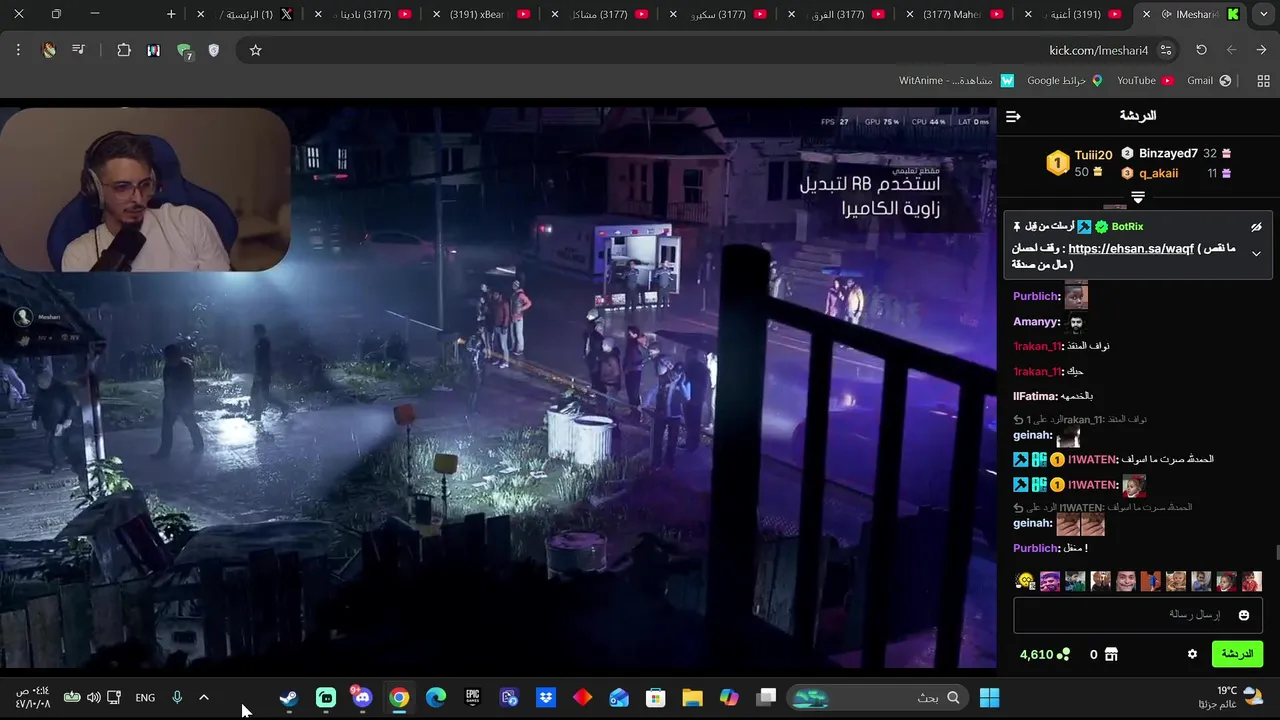Open q_akaii's leaderboard entry
Screen dimensions: 1280x720
[x=1158, y=173]
